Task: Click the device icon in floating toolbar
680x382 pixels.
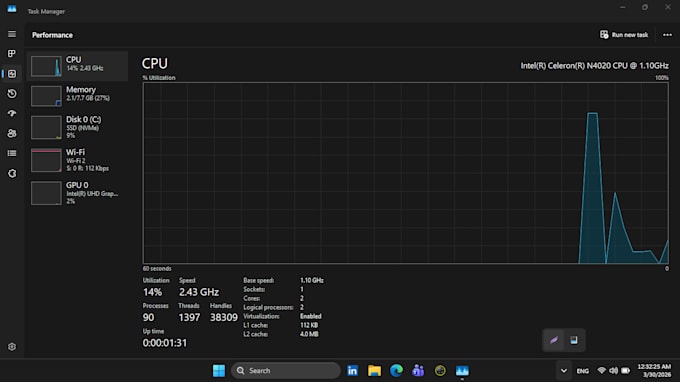Action: pos(574,340)
